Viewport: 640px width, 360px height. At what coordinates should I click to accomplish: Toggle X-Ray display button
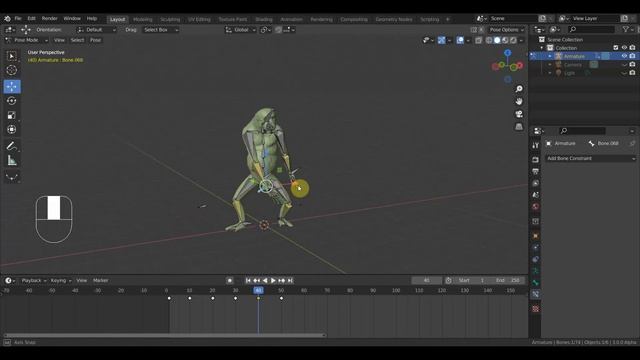click(478, 40)
